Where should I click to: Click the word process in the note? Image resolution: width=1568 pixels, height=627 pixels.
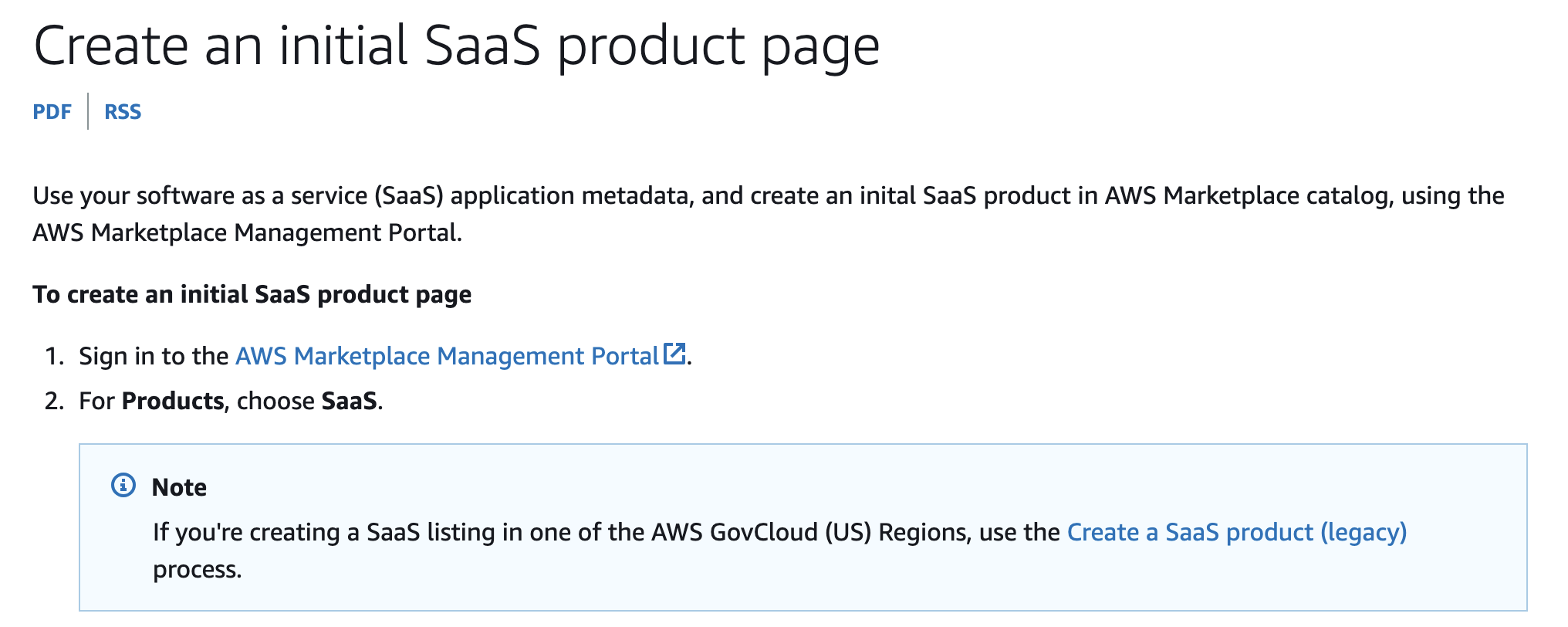(x=196, y=570)
